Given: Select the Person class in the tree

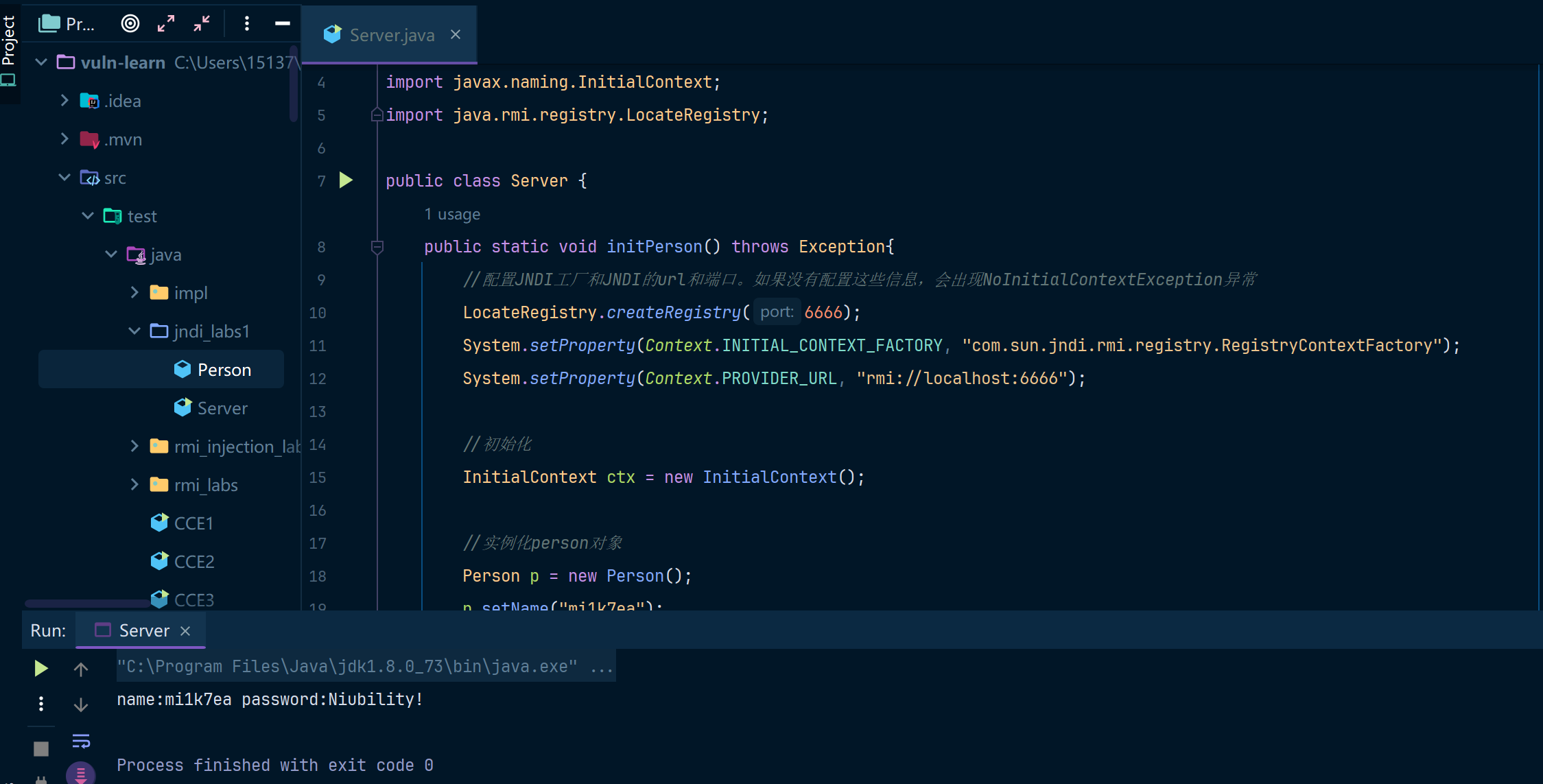Looking at the screenshot, I should tap(161, 370).
